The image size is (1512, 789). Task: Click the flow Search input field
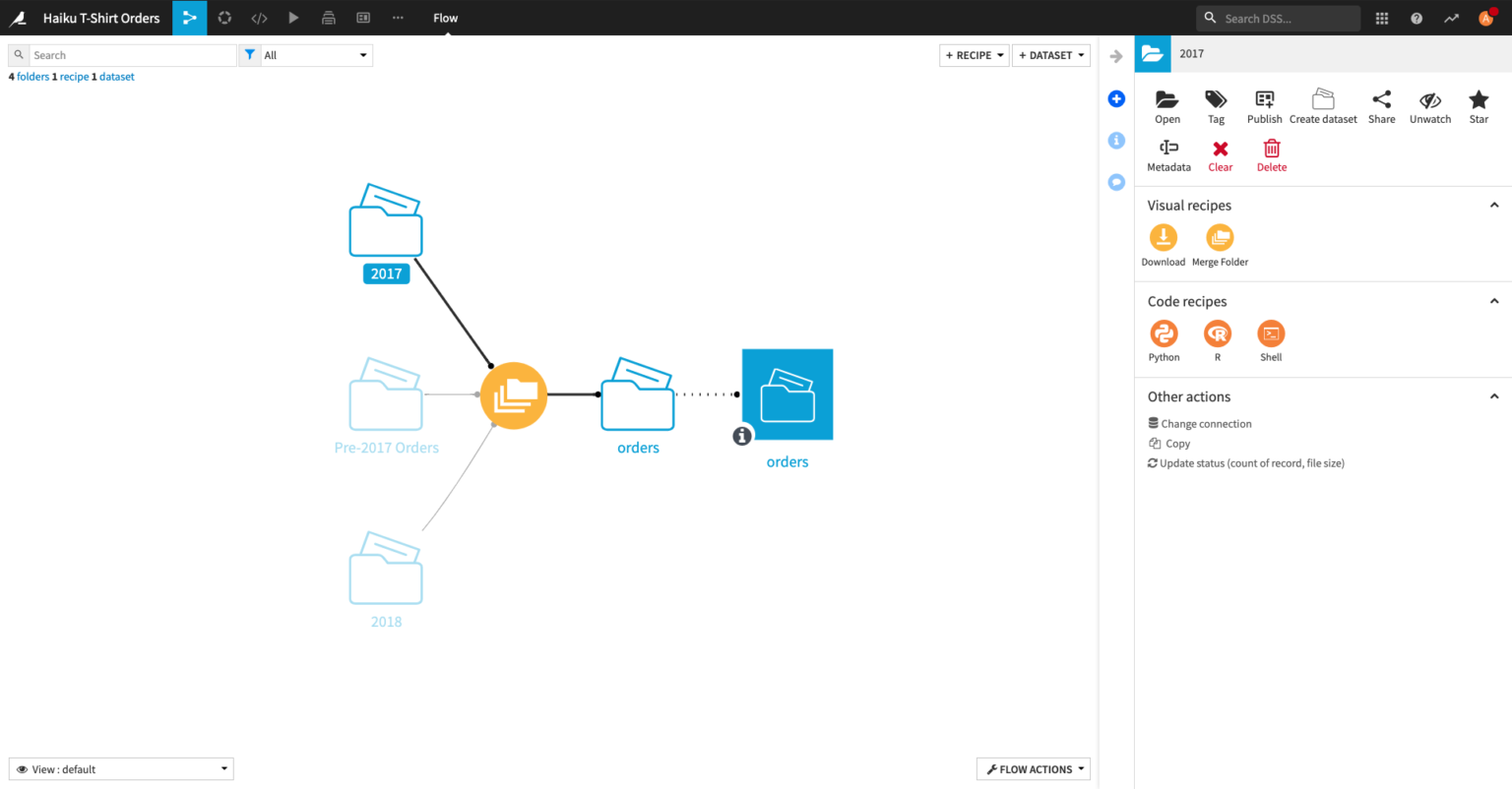[132, 55]
